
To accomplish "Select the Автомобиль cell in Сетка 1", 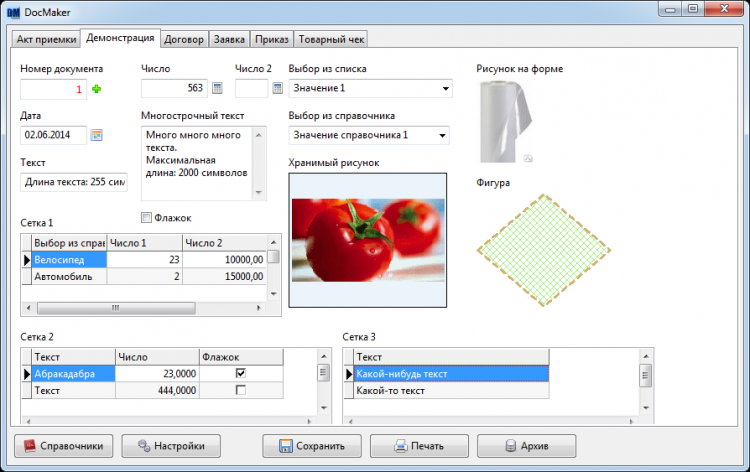I will click(69, 276).
